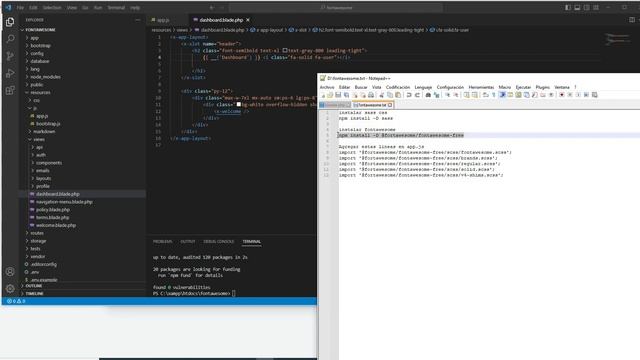Click the Notepad++ Find binoculars icon
640x360 pixels.
[428, 95]
